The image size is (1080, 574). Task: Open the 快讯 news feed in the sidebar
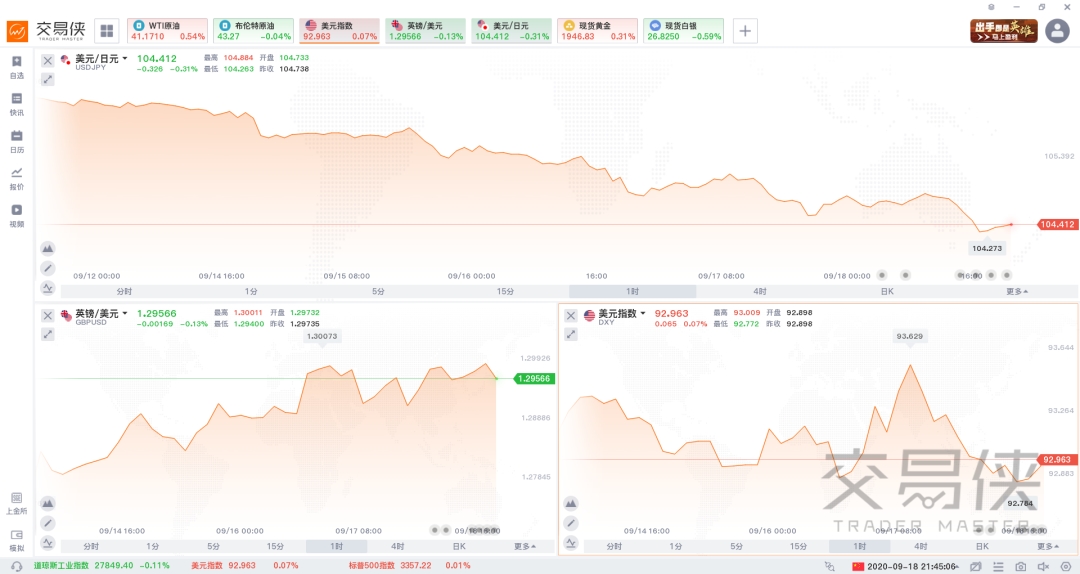16,103
